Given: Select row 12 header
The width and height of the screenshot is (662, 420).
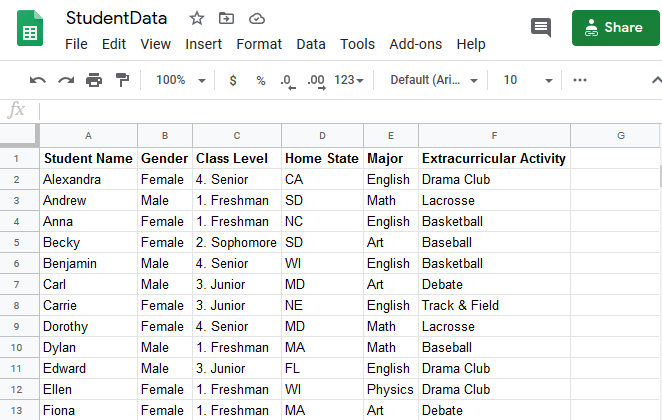Looking at the screenshot, I should pos(19,389).
